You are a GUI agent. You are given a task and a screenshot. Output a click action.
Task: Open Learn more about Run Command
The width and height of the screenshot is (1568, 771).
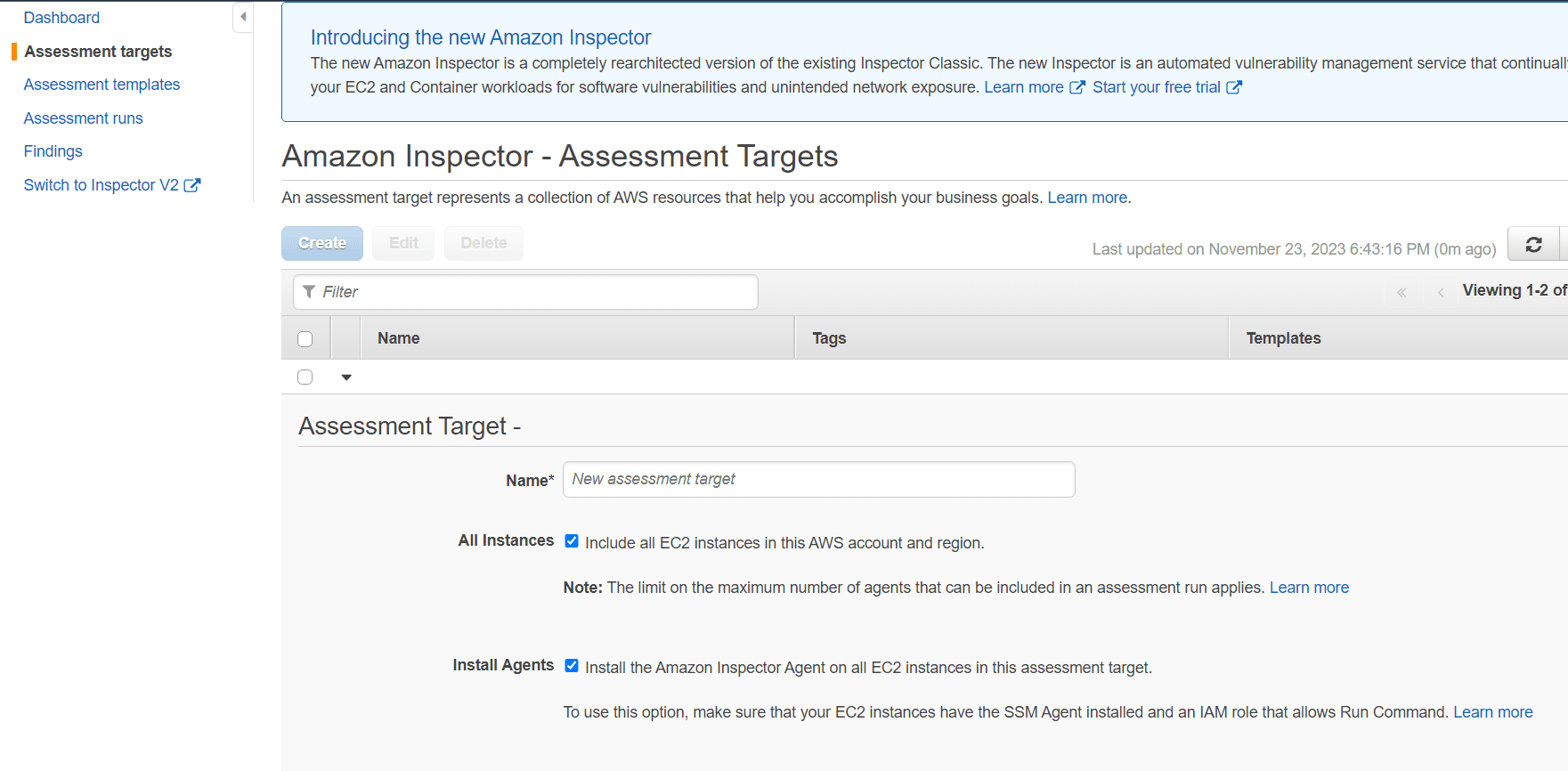[x=1493, y=712]
